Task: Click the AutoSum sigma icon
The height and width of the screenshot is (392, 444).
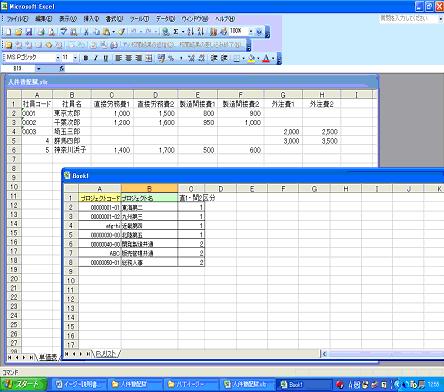Action: click(176, 32)
